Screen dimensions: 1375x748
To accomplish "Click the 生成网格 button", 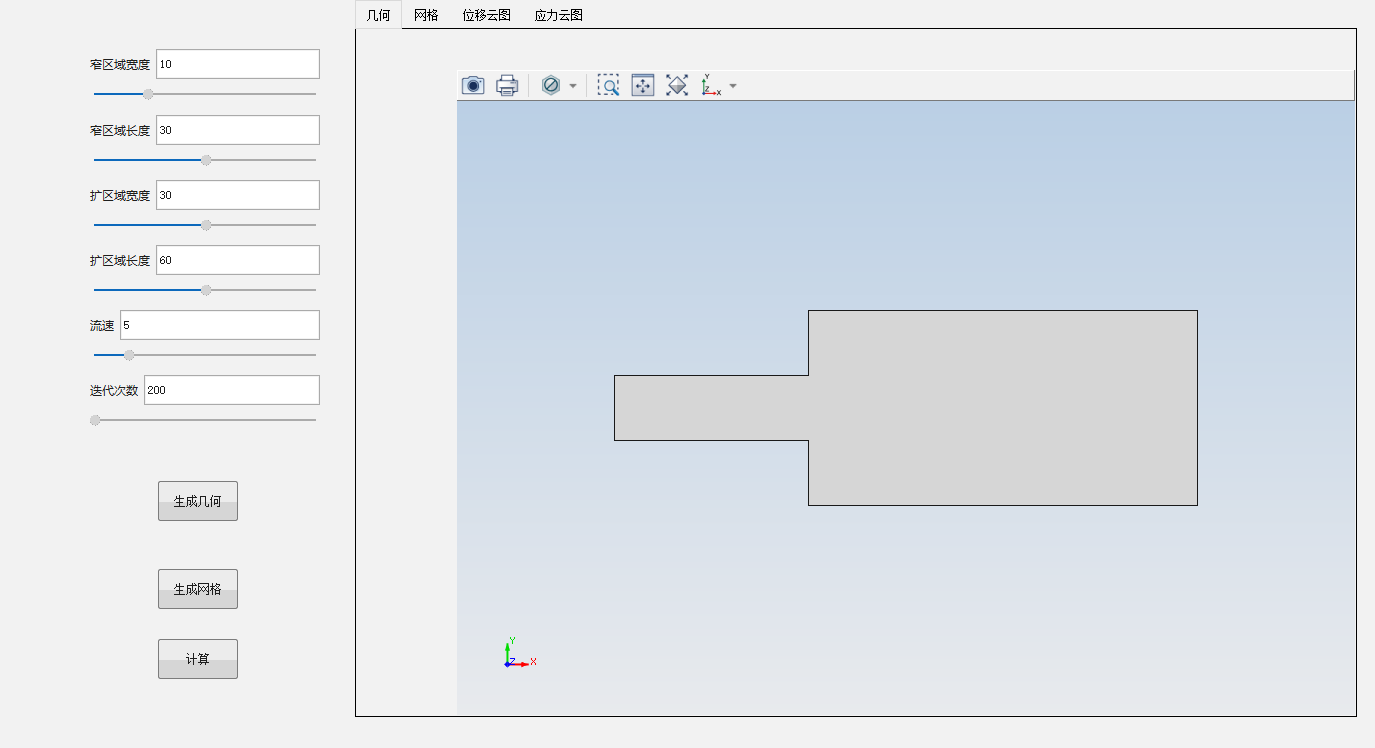I will tap(198, 589).
